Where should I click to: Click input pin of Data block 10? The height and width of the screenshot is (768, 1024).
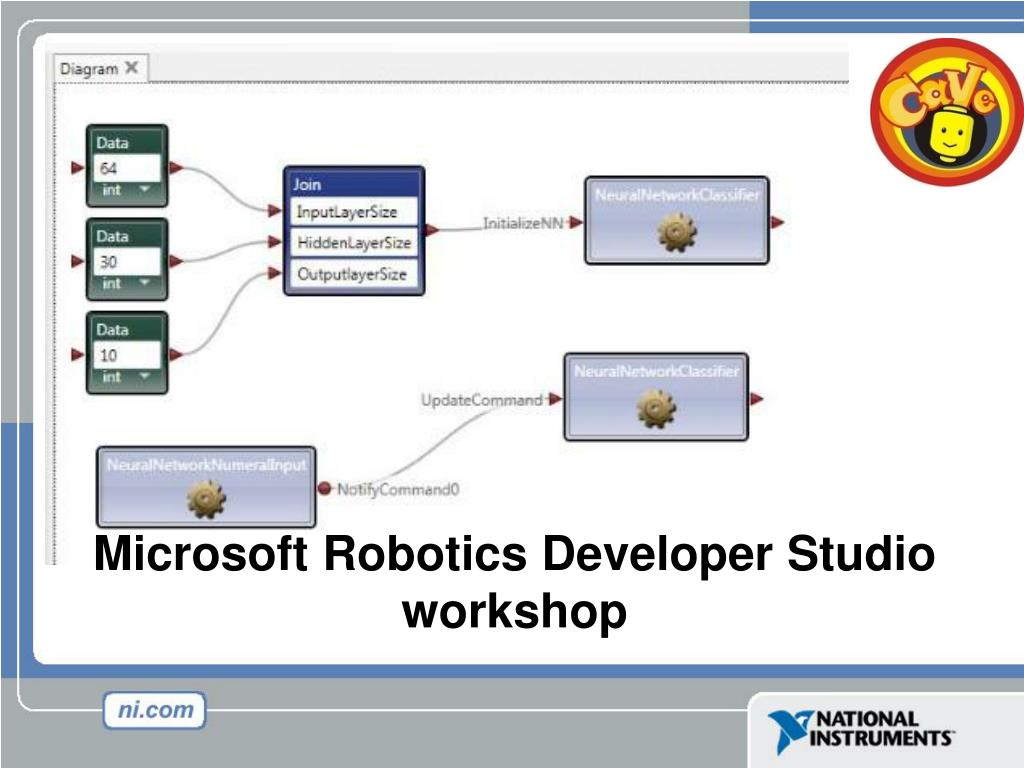pos(78,355)
